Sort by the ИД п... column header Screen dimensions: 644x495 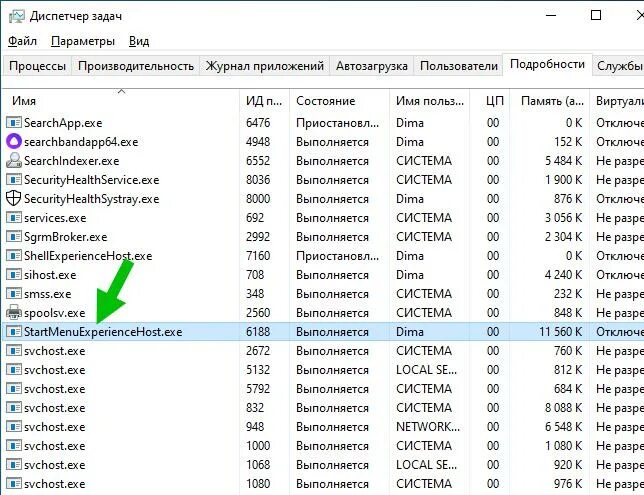pyautogui.click(x=264, y=101)
